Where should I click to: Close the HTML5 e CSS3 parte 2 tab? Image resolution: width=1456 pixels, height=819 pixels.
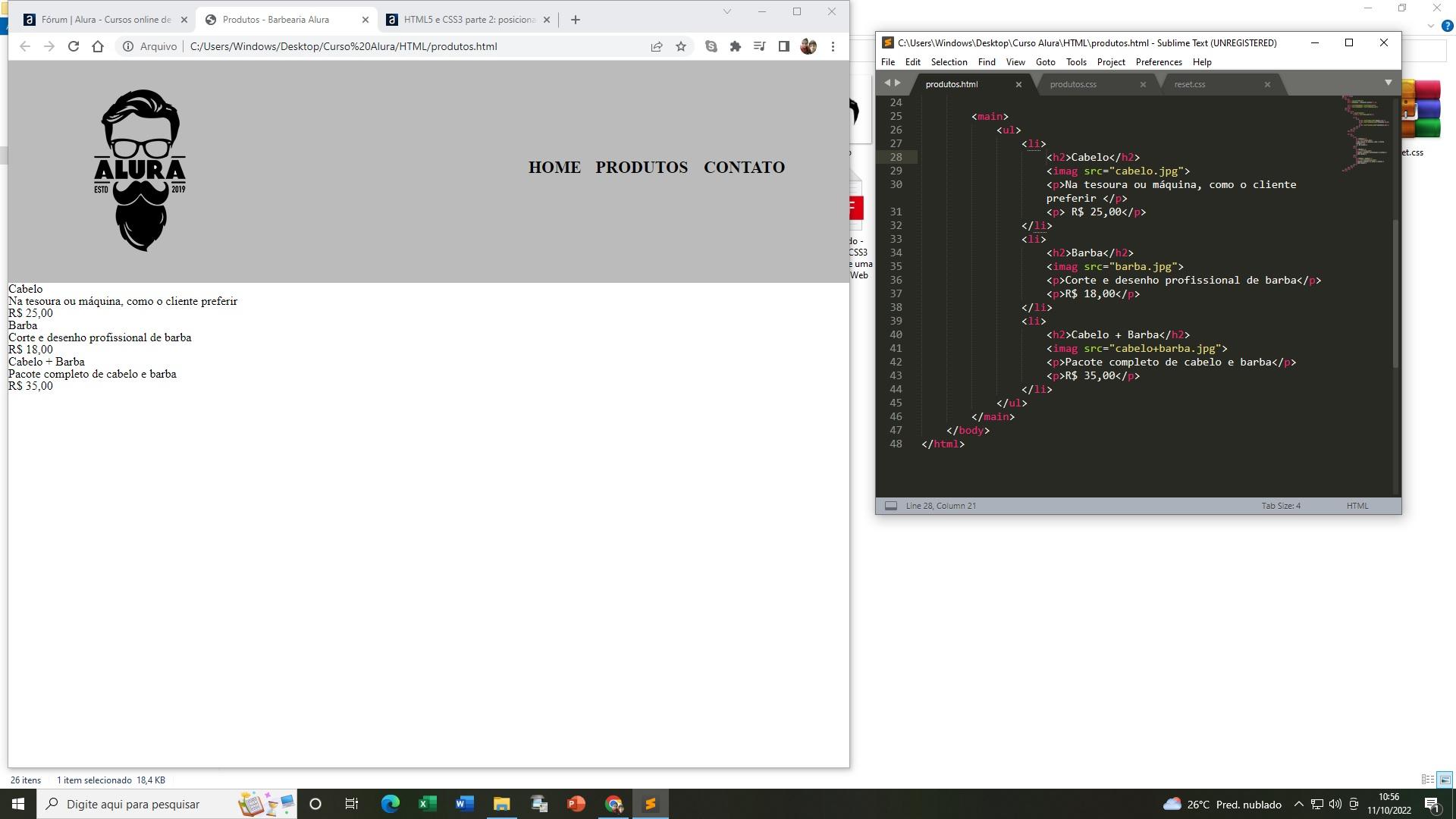pyautogui.click(x=546, y=20)
